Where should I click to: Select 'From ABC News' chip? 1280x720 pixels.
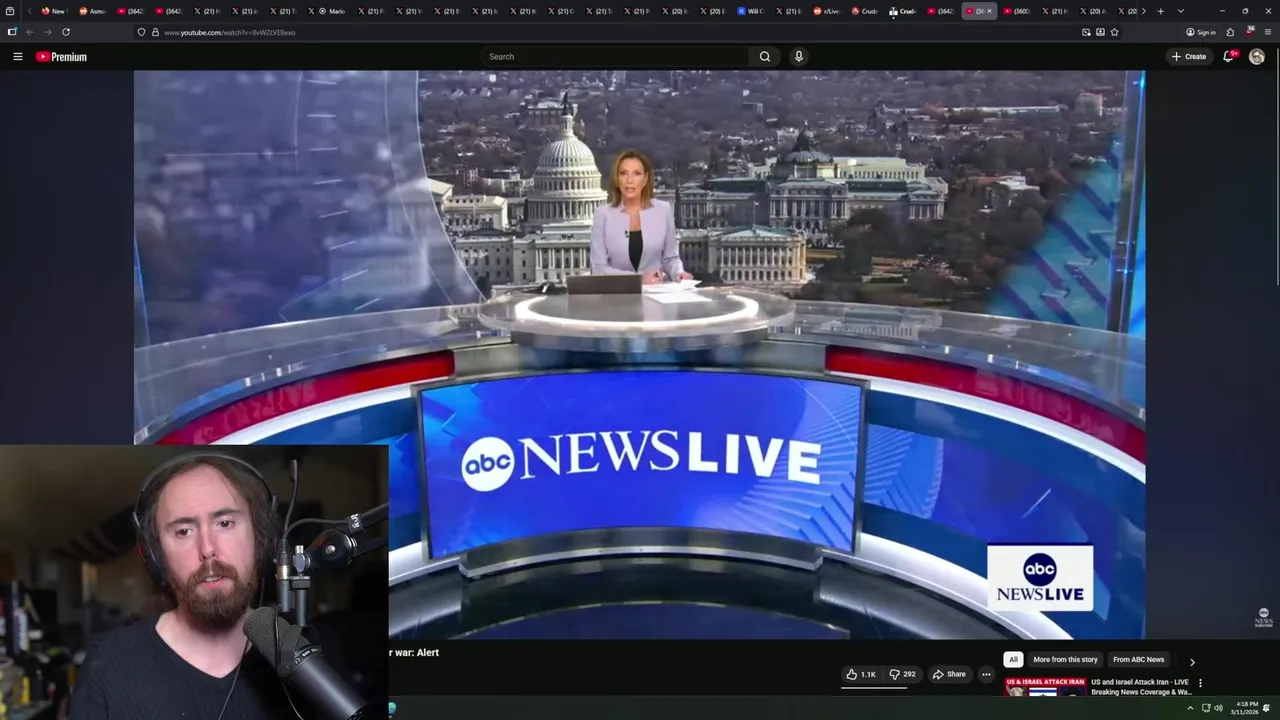coord(1139,660)
